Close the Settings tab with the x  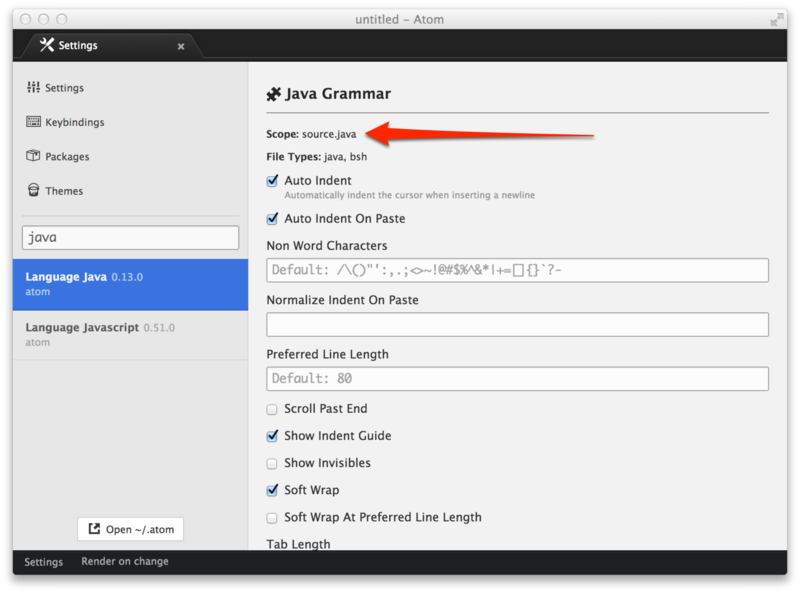181,46
